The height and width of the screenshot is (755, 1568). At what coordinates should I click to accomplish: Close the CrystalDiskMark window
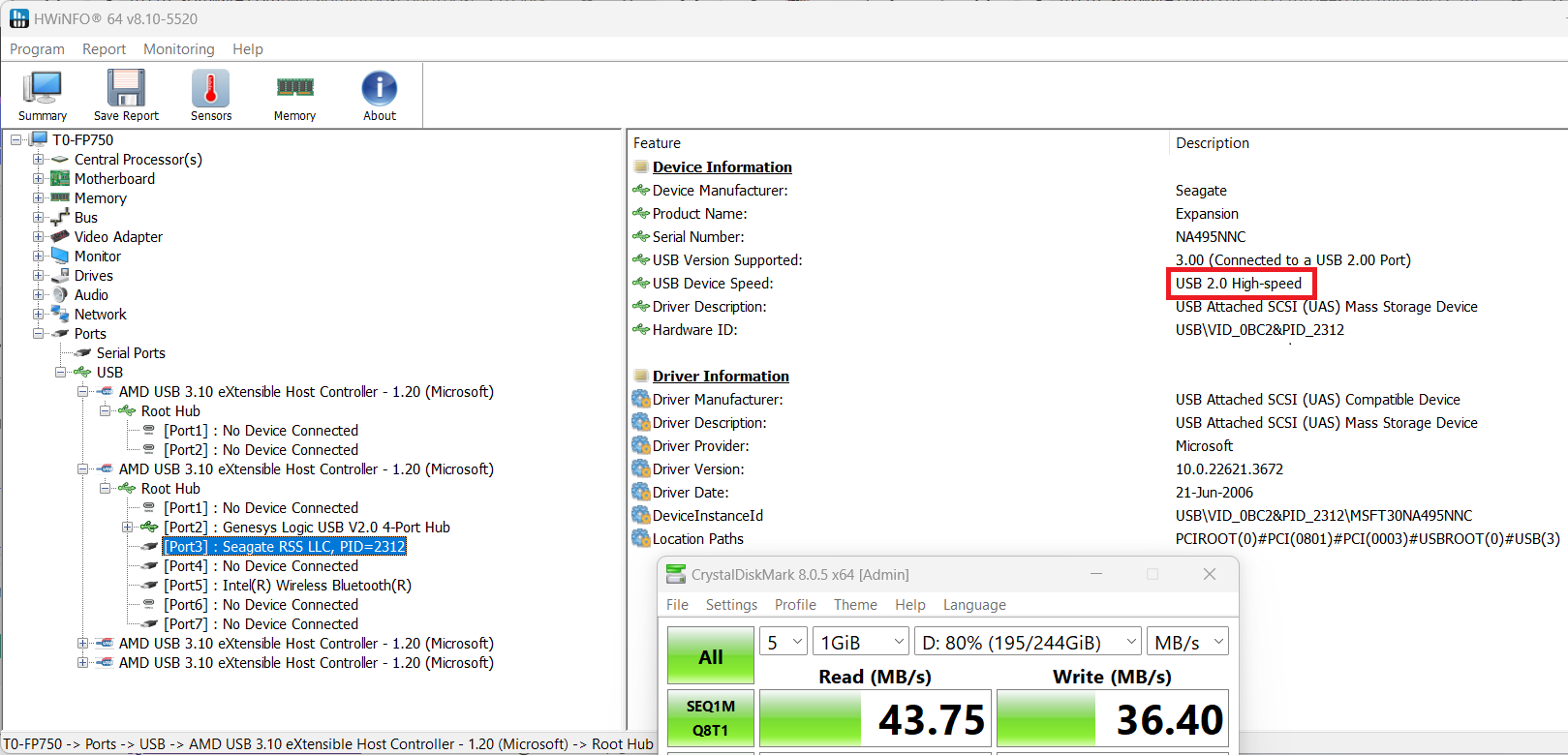point(1210,574)
